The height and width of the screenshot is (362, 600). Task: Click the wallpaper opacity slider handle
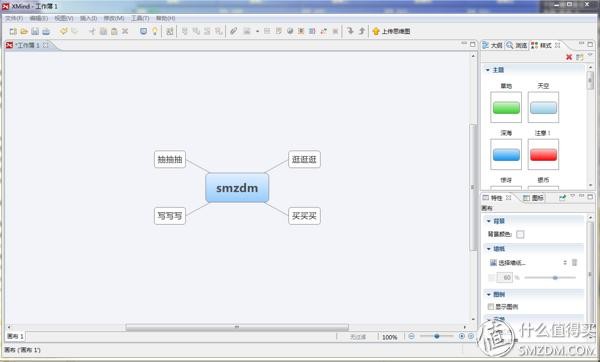(x=555, y=277)
